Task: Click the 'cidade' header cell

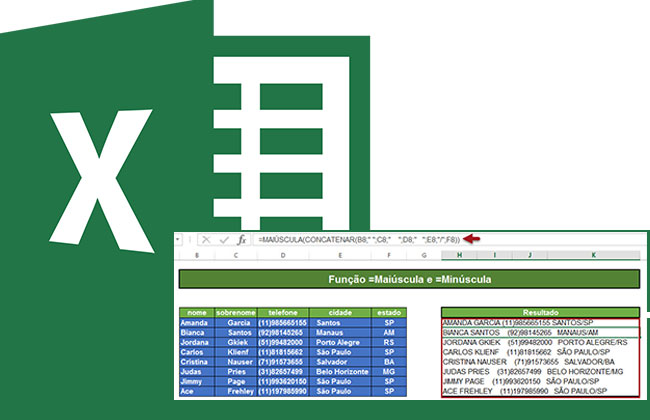Action: (x=340, y=313)
